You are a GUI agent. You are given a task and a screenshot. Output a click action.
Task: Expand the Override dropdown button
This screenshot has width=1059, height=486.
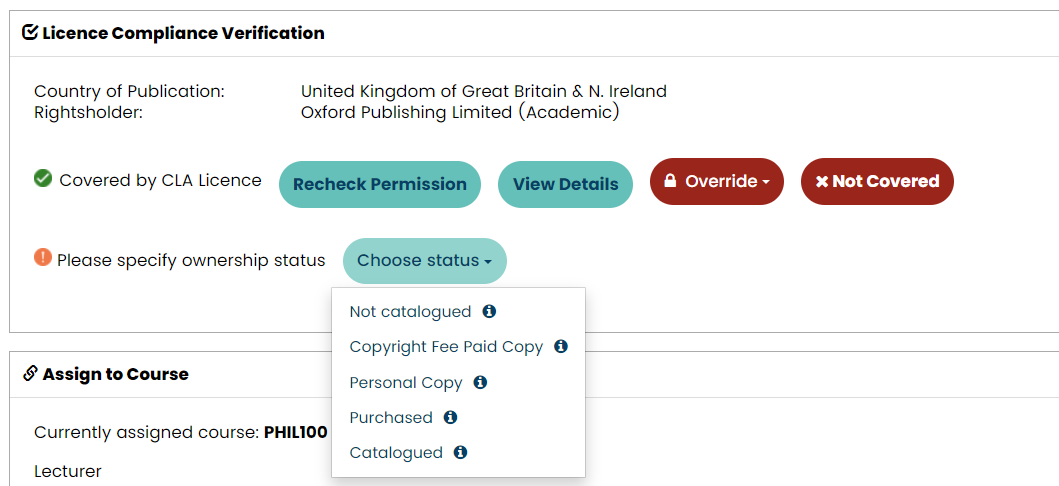coord(717,182)
